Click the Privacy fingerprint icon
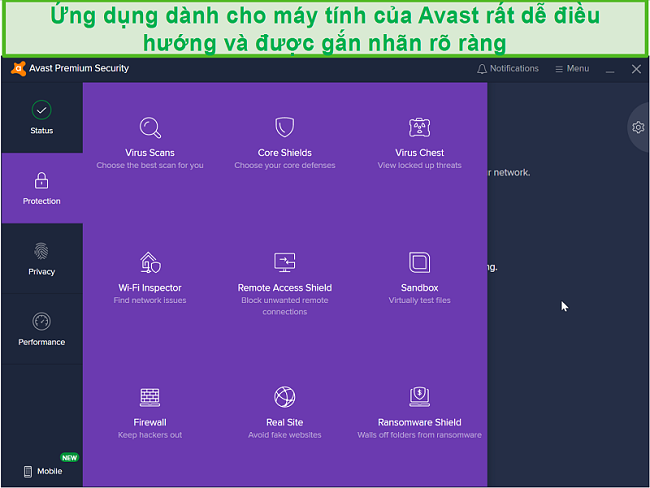 [41, 251]
